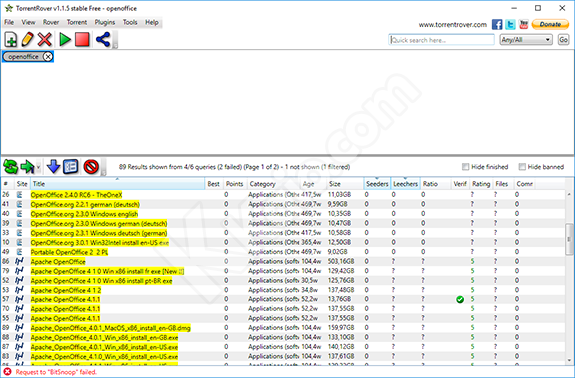Sort results by Site column header
575x378 pixels.
[x=22, y=184]
